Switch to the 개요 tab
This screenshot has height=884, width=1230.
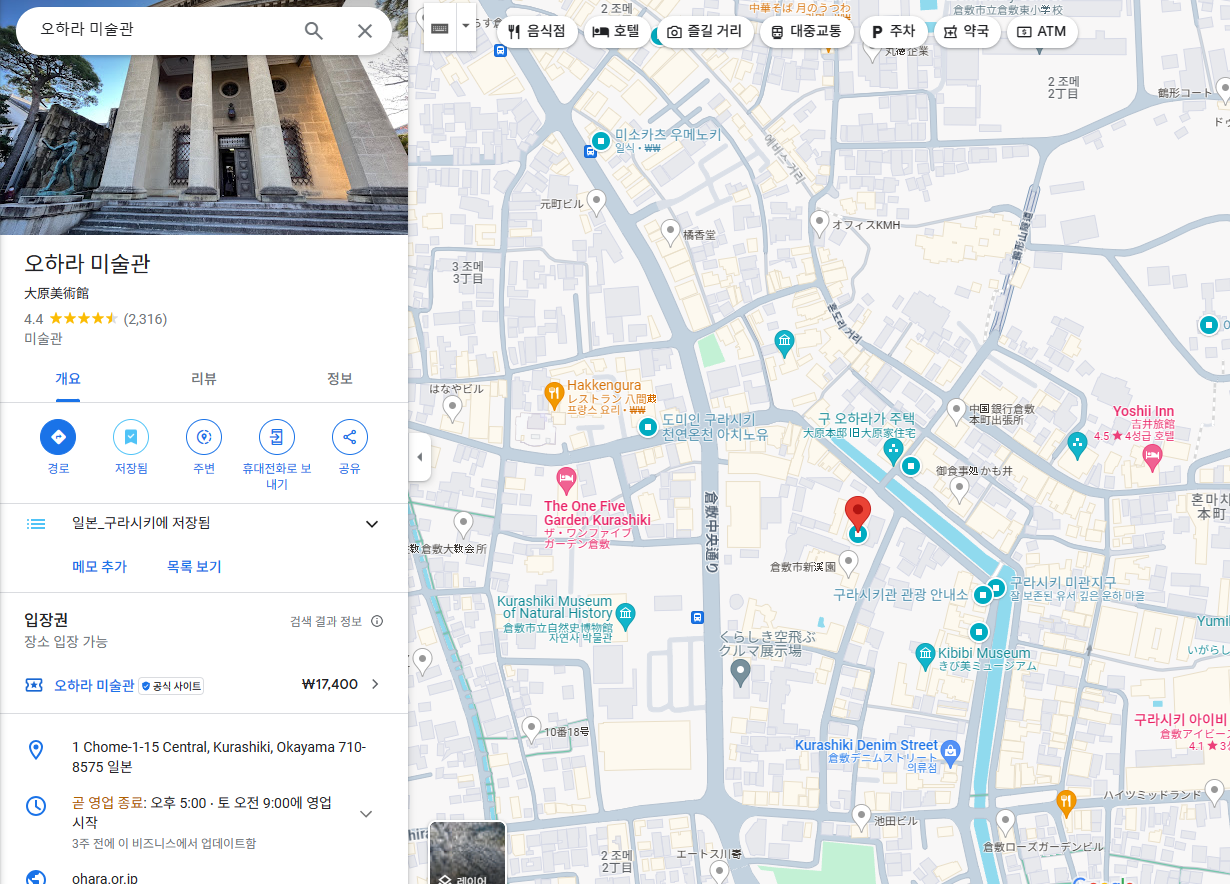tap(68, 379)
